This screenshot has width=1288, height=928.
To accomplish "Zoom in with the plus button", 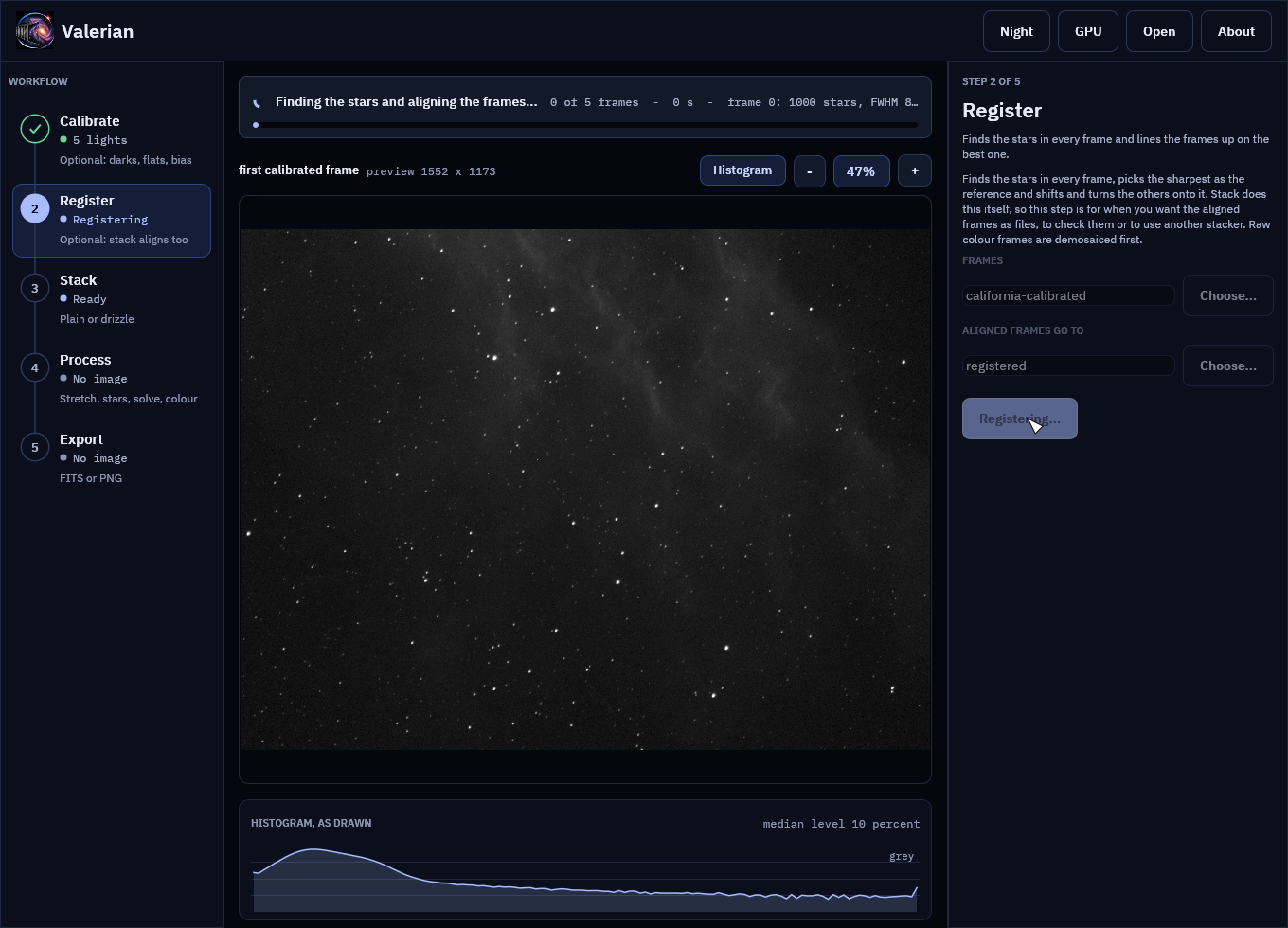I will pyautogui.click(x=915, y=171).
